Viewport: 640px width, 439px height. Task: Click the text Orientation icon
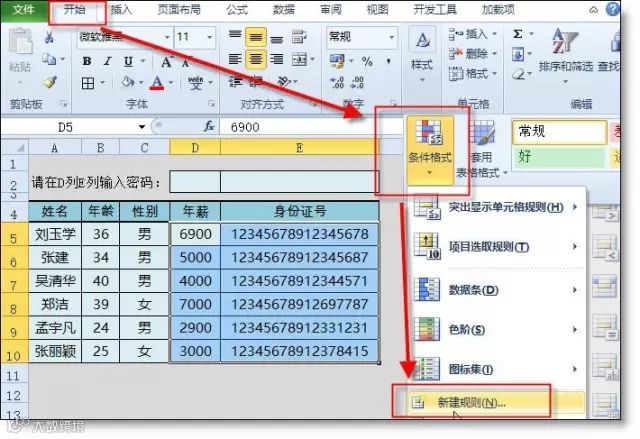coord(284,82)
